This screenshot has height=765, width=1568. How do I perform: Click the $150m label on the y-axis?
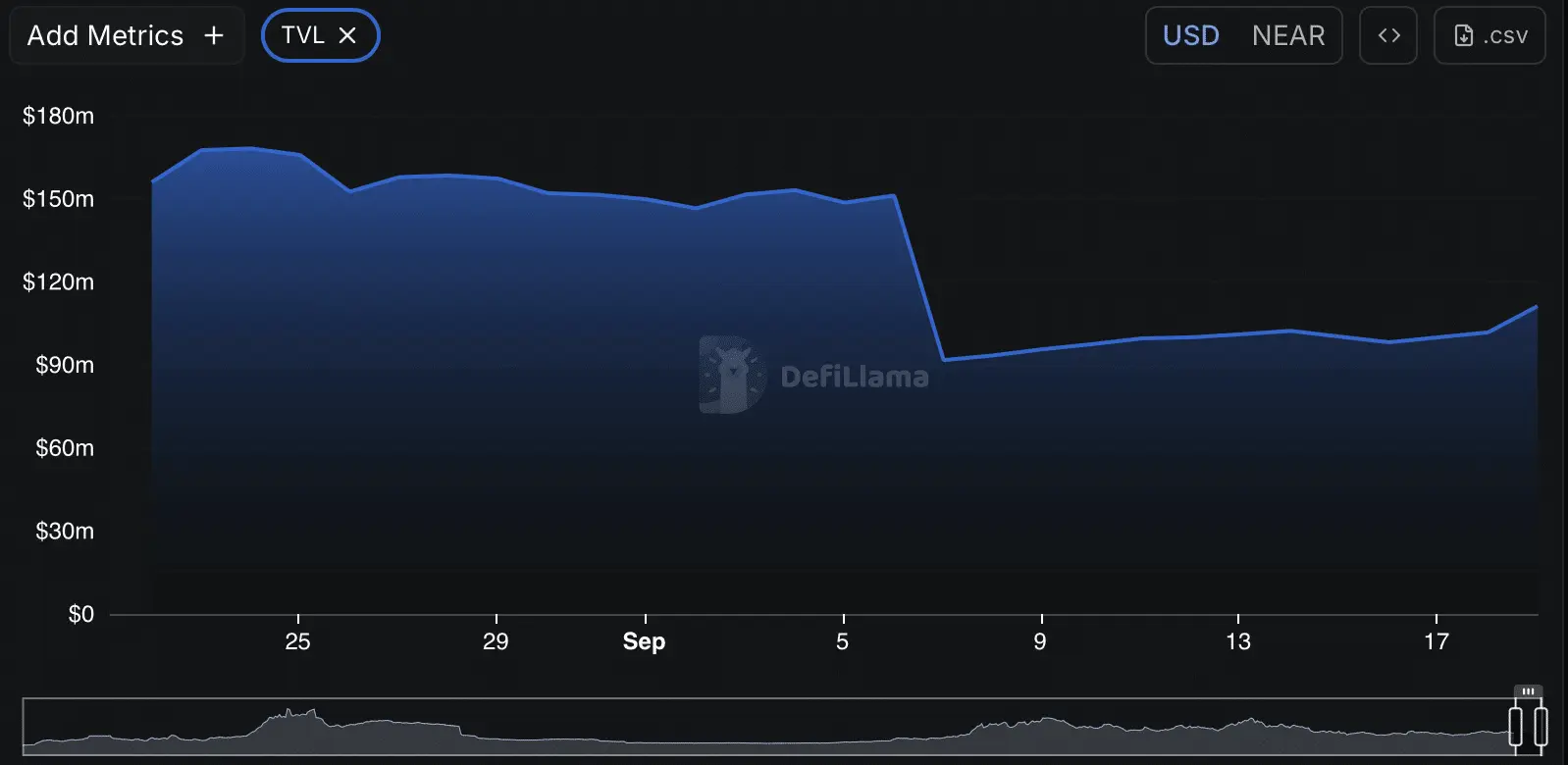(59, 199)
